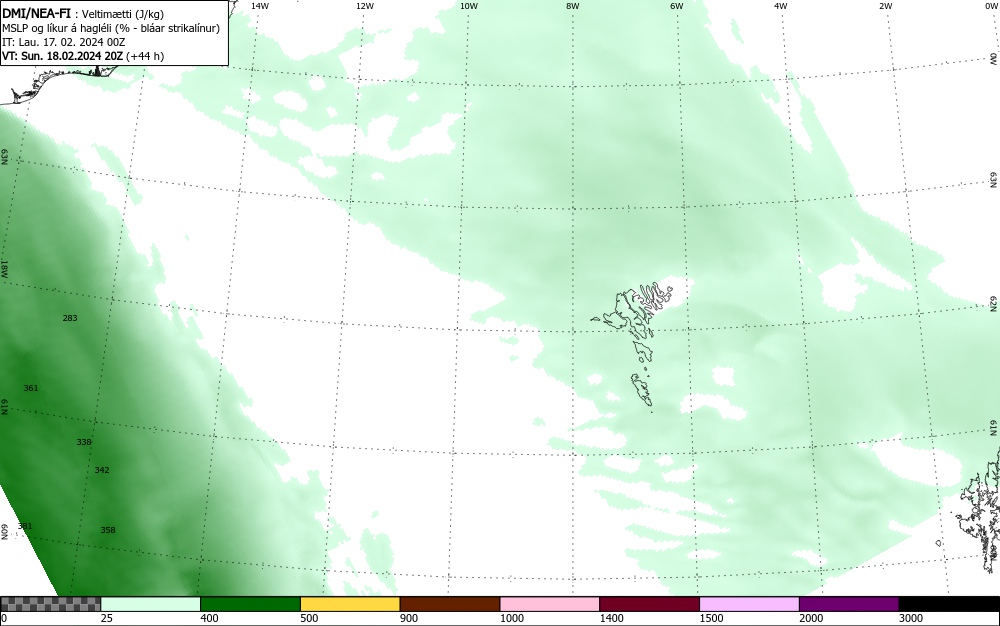Choose the lavender 1500–2000 legend swatch
Viewport: 1000px width, 626px height.
coord(749,604)
